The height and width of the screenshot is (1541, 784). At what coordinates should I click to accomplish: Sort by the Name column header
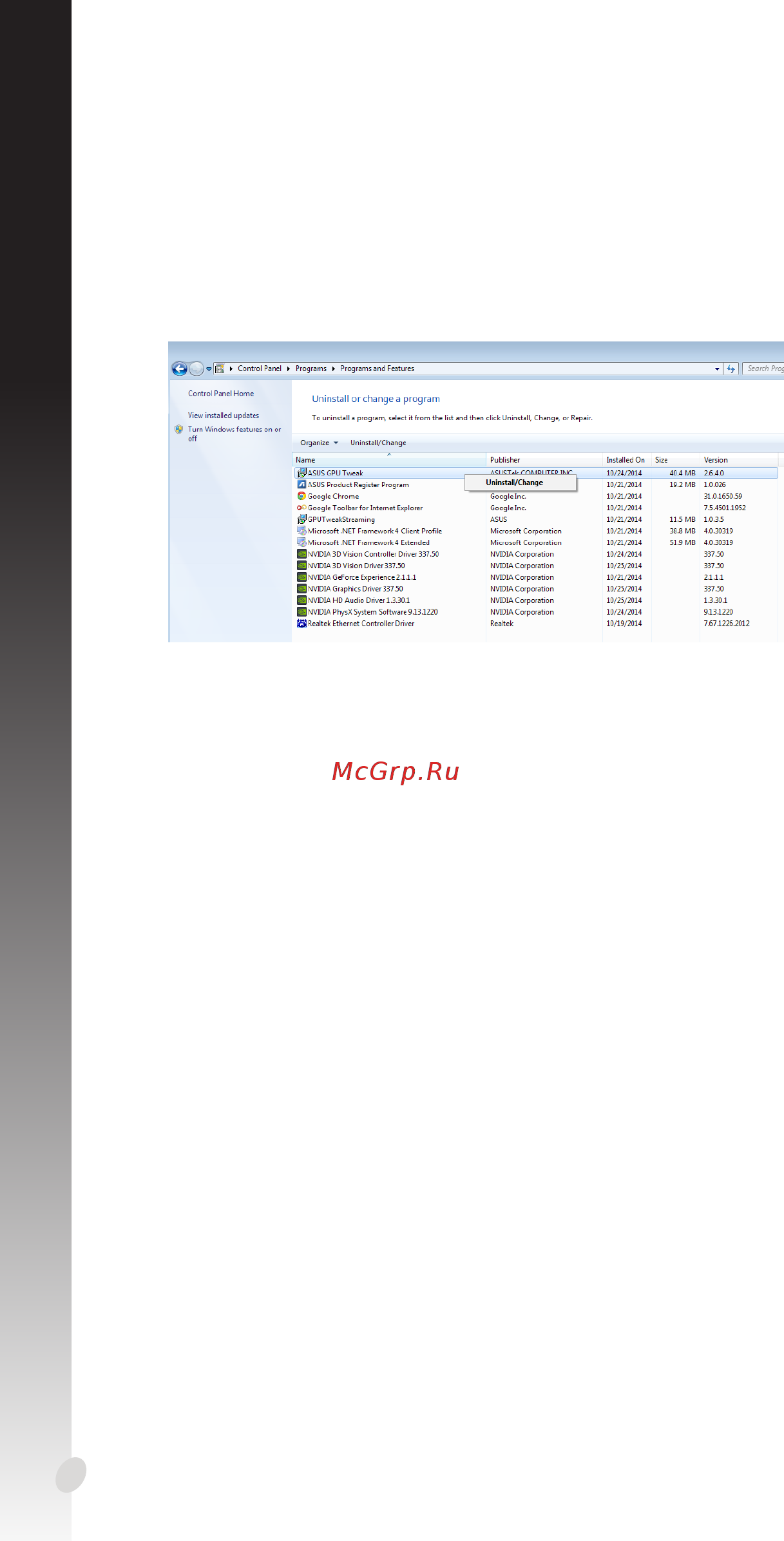pos(389,460)
